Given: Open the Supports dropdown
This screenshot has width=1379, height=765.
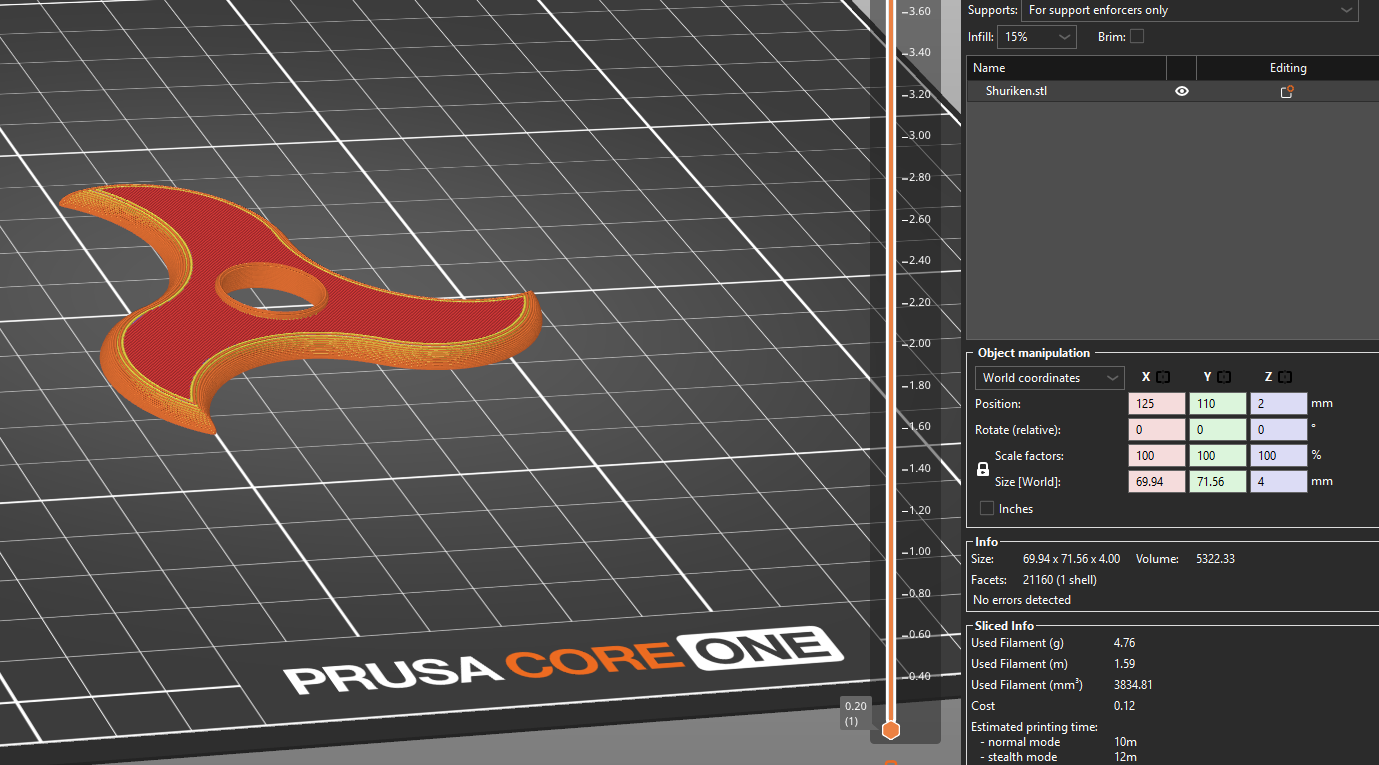Looking at the screenshot, I should [x=1188, y=10].
